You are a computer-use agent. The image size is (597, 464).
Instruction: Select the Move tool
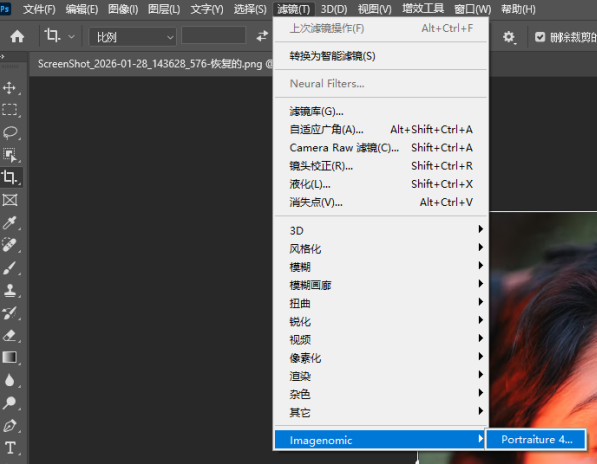[x=10, y=88]
